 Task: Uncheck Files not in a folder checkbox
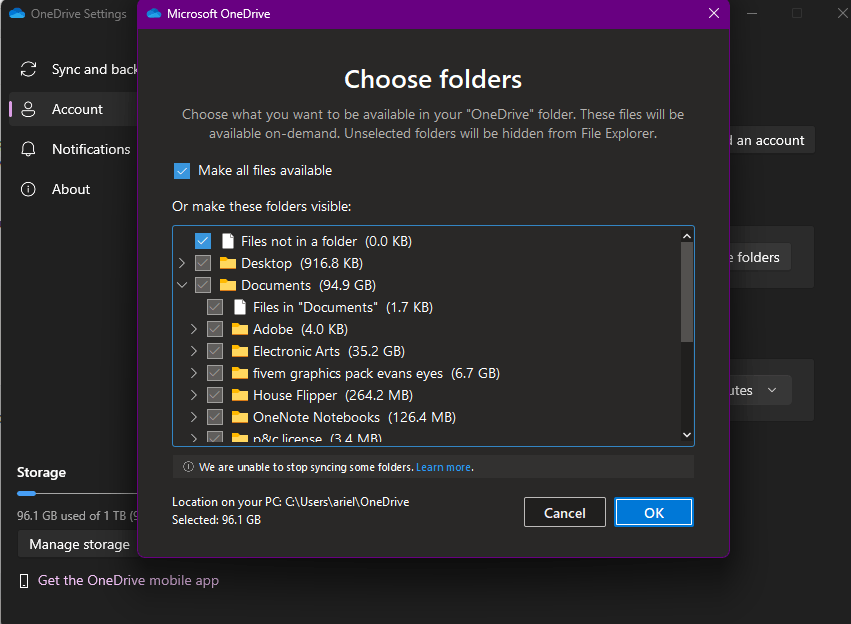pyautogui.click(x=202, y=241)
